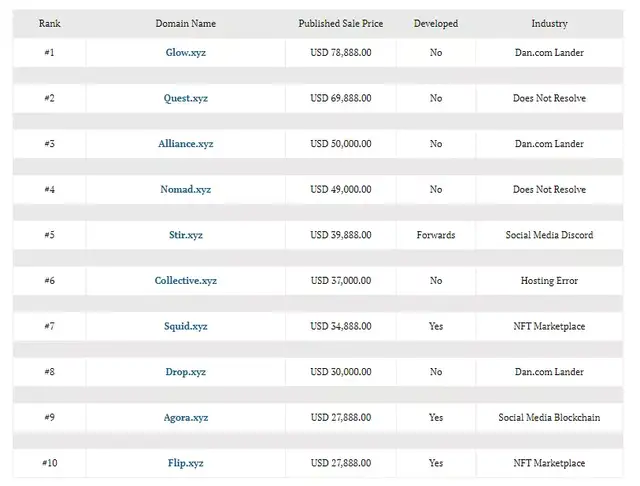Click the Alliance.xyz domain name
The width and height of the screenshot is (640, 486).
click(185, 144)
